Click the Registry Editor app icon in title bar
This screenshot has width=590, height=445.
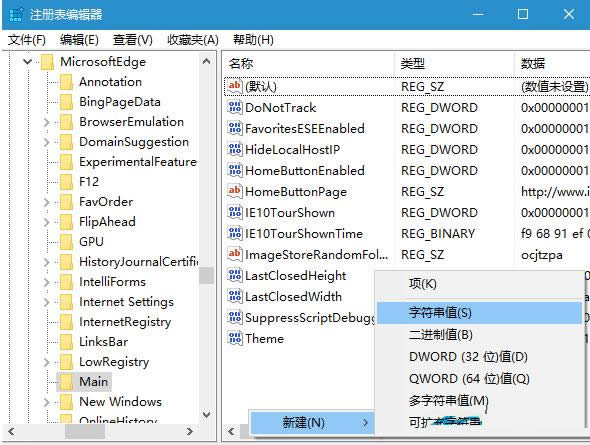16,14
